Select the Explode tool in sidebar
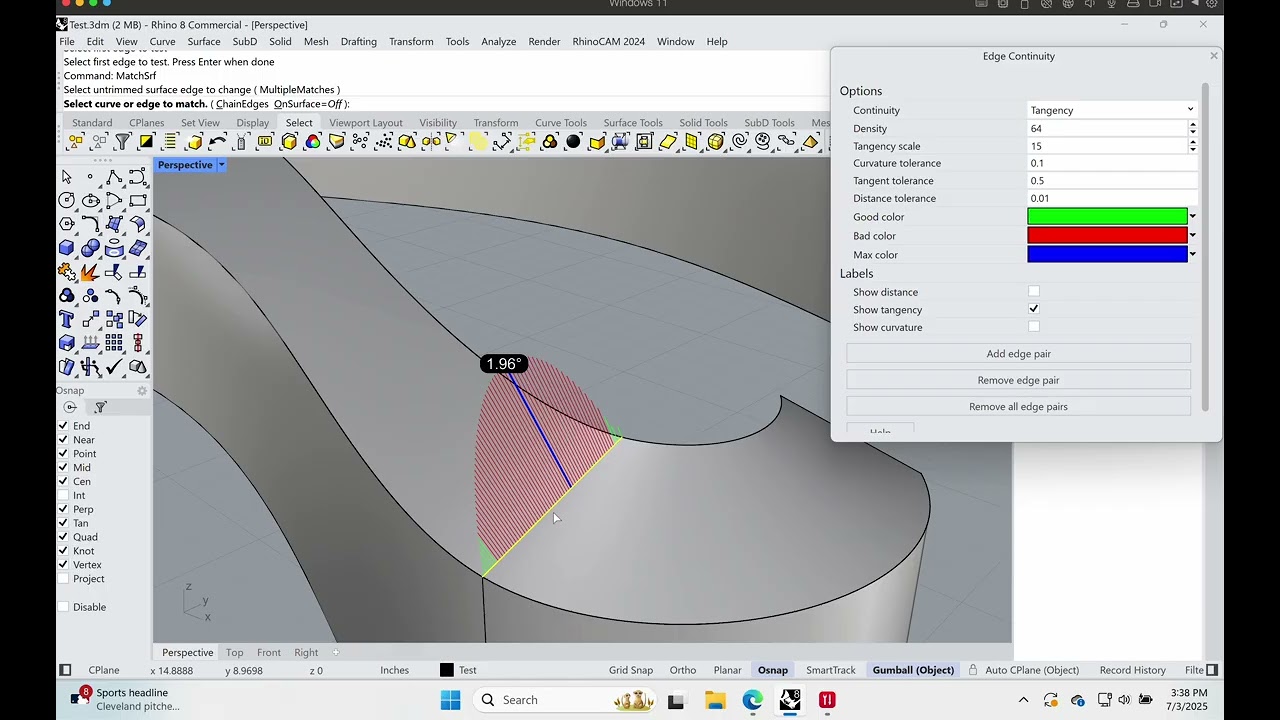Viewport: 1280px width, 720px height. pos(90,272)
